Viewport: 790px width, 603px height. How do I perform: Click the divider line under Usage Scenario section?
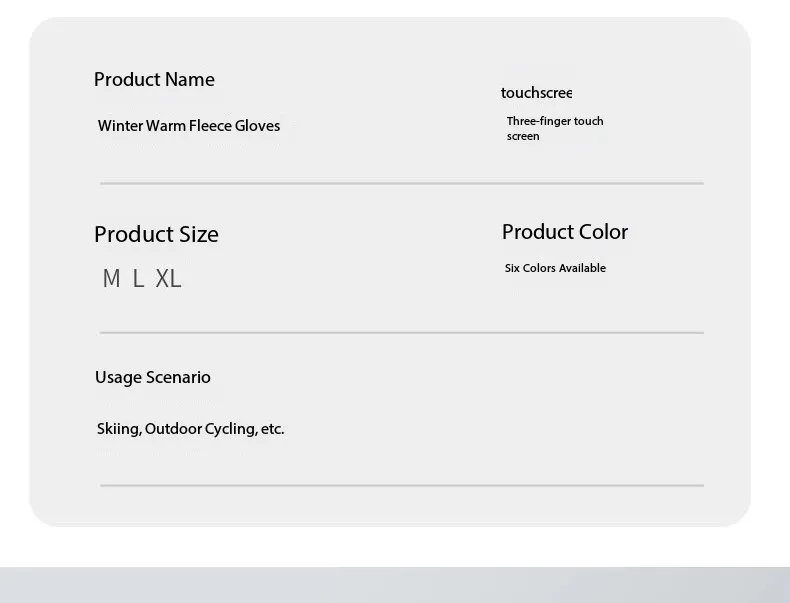click(x=401, y=486)
